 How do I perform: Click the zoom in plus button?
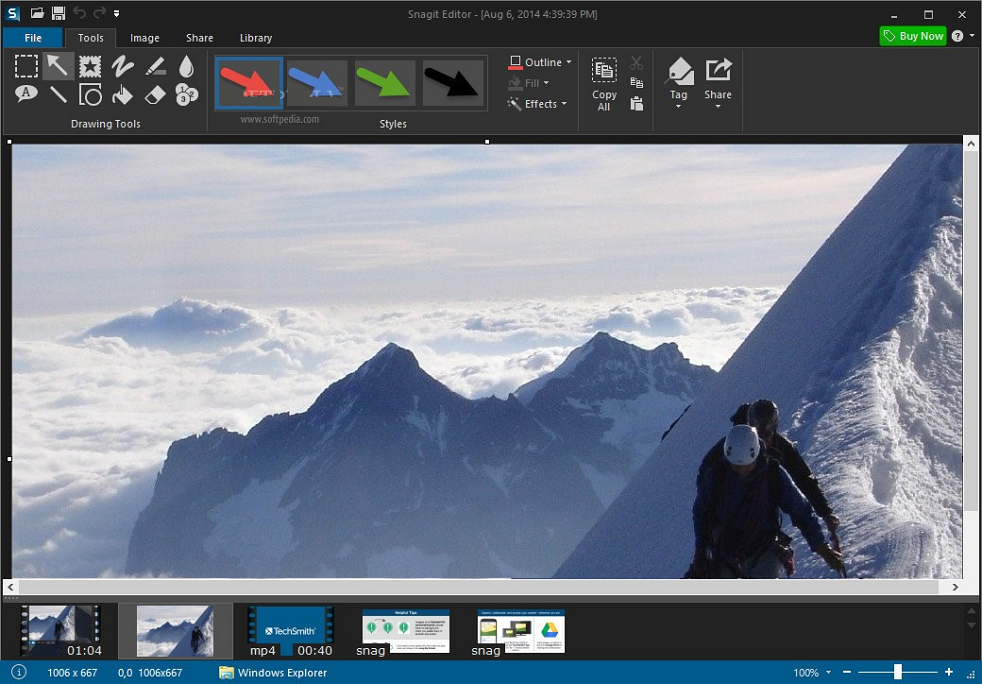coord(949,672)
